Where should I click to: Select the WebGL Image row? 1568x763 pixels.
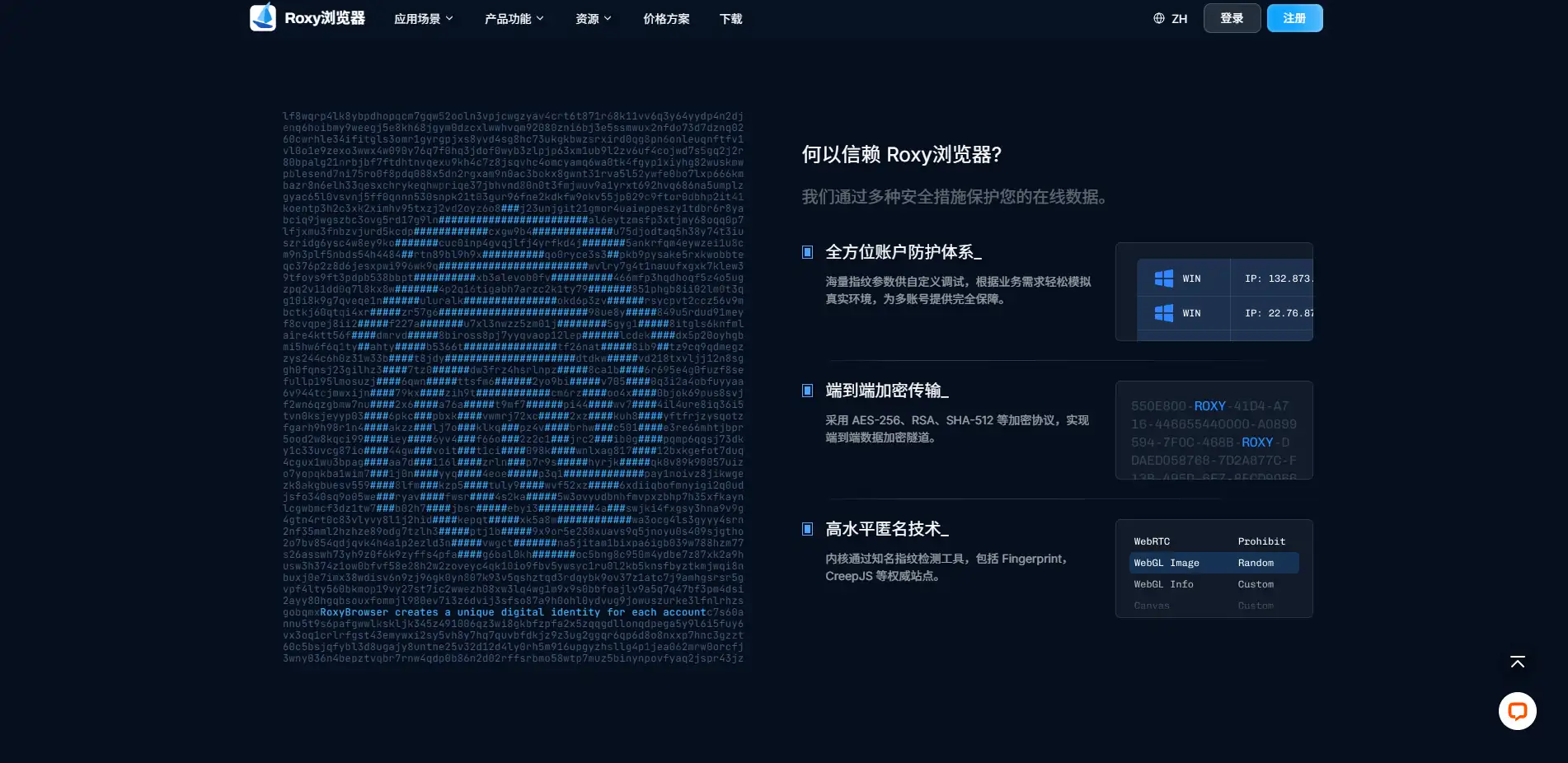pos(1214,563)
